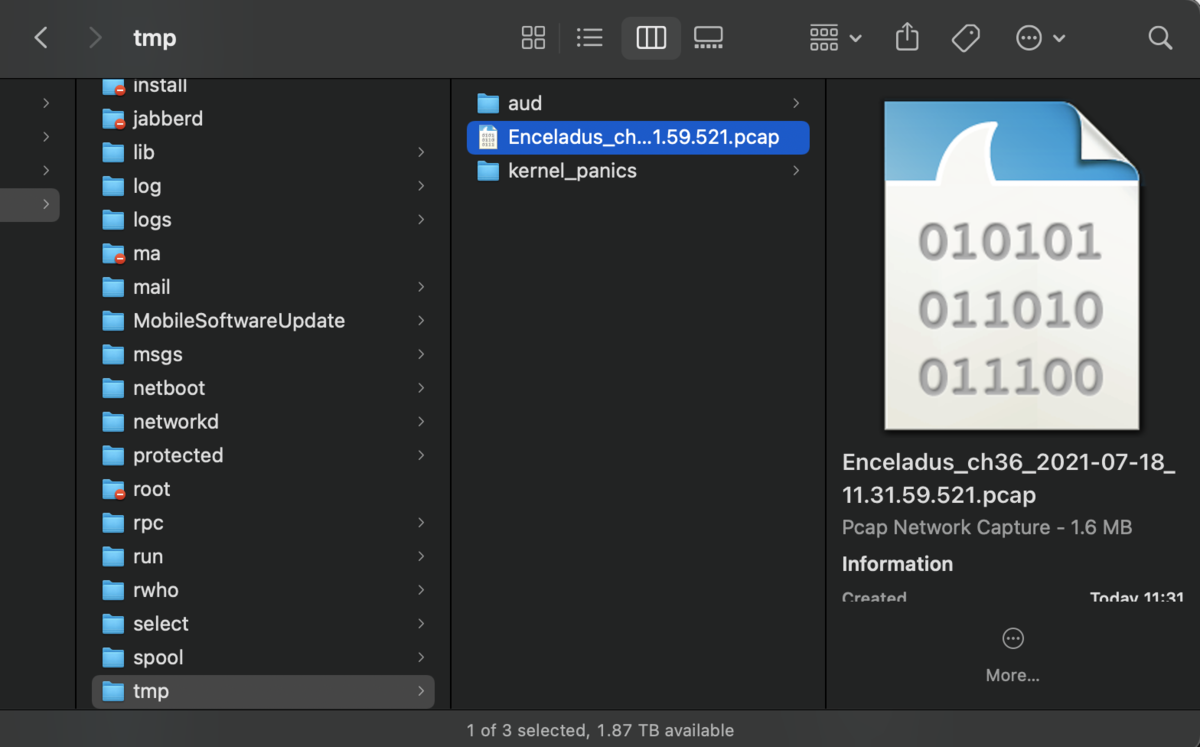1200x747 pixels.
Task: Select the Enceladus pcap file
Action: pos(638,137)
